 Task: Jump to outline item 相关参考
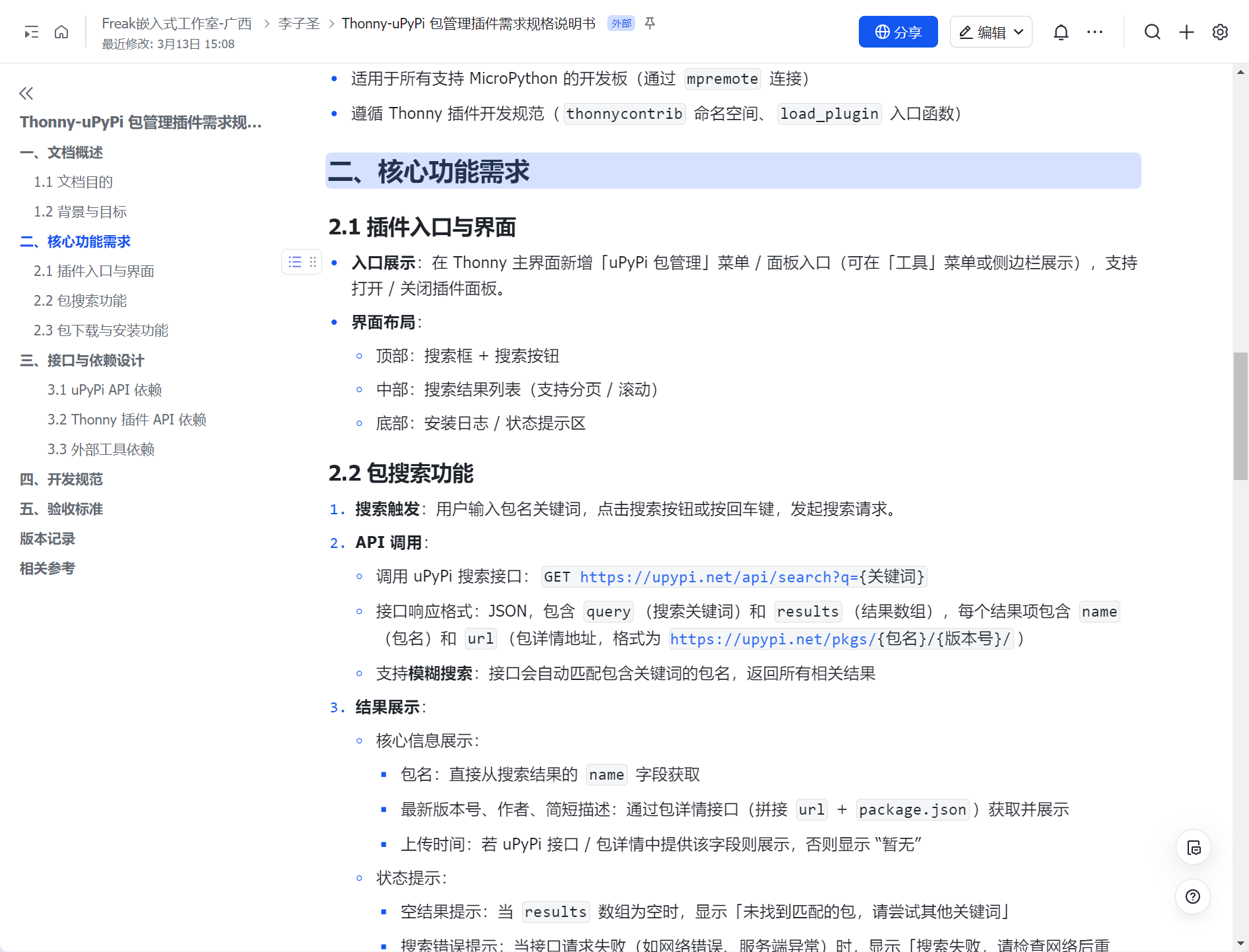point(48,568)
